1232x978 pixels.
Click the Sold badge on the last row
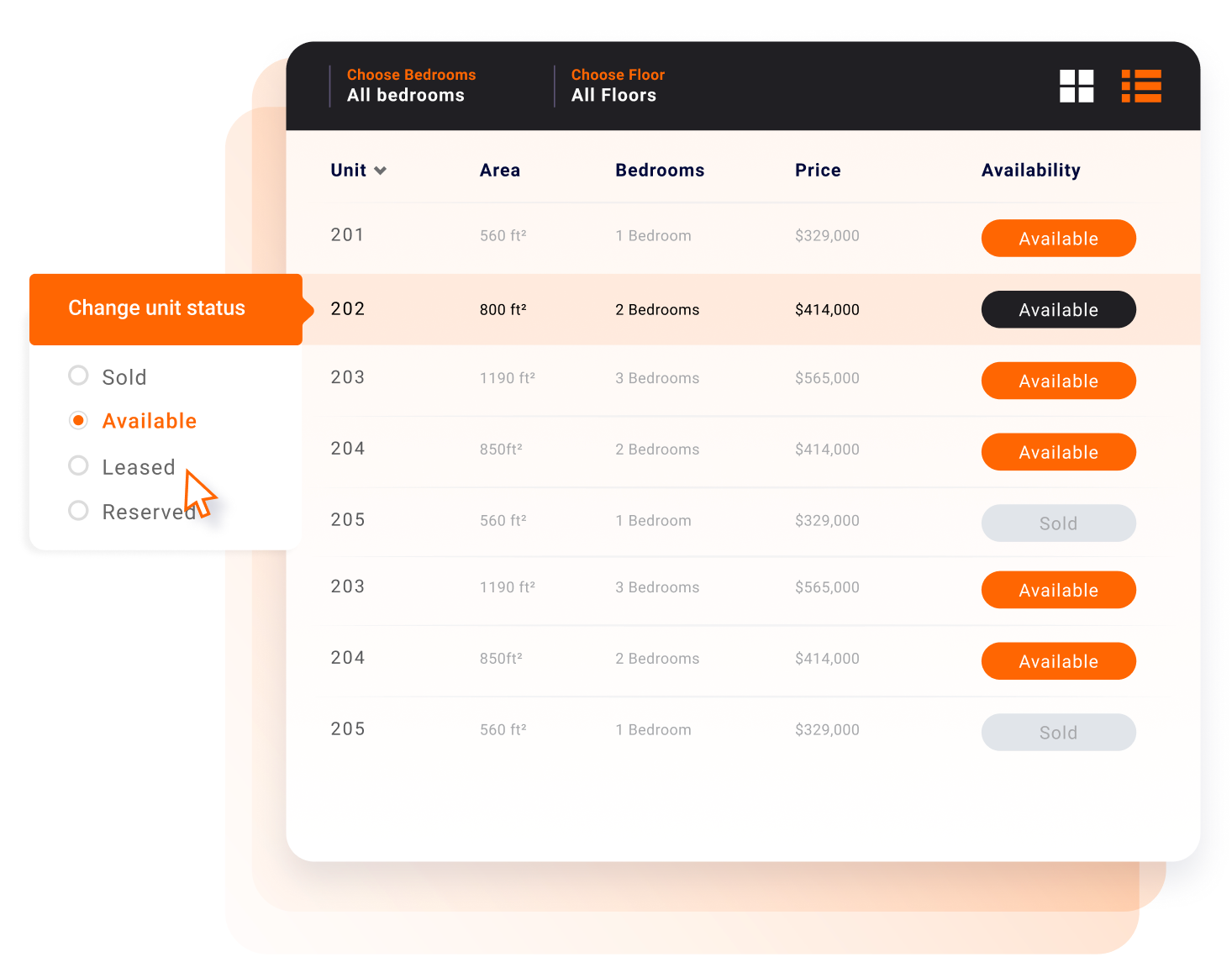[1058, 732]
